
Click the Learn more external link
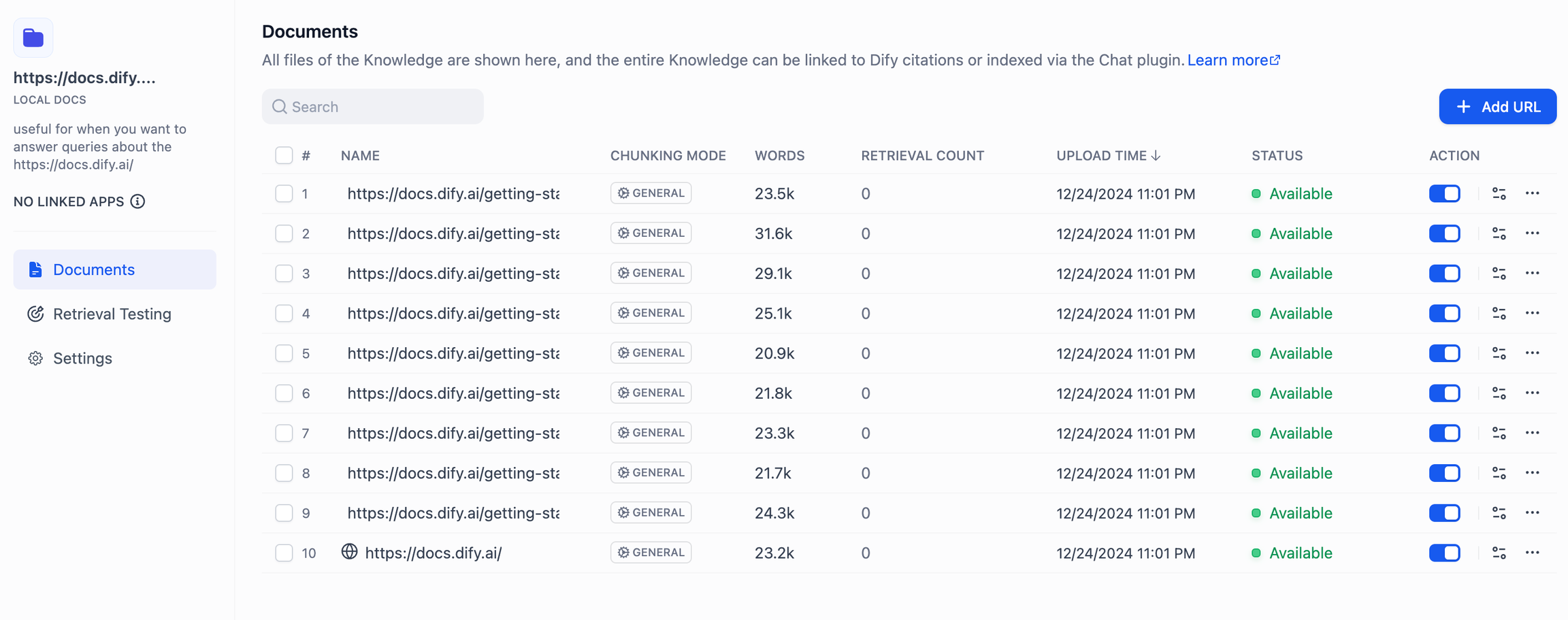(x=1233, y=60)
